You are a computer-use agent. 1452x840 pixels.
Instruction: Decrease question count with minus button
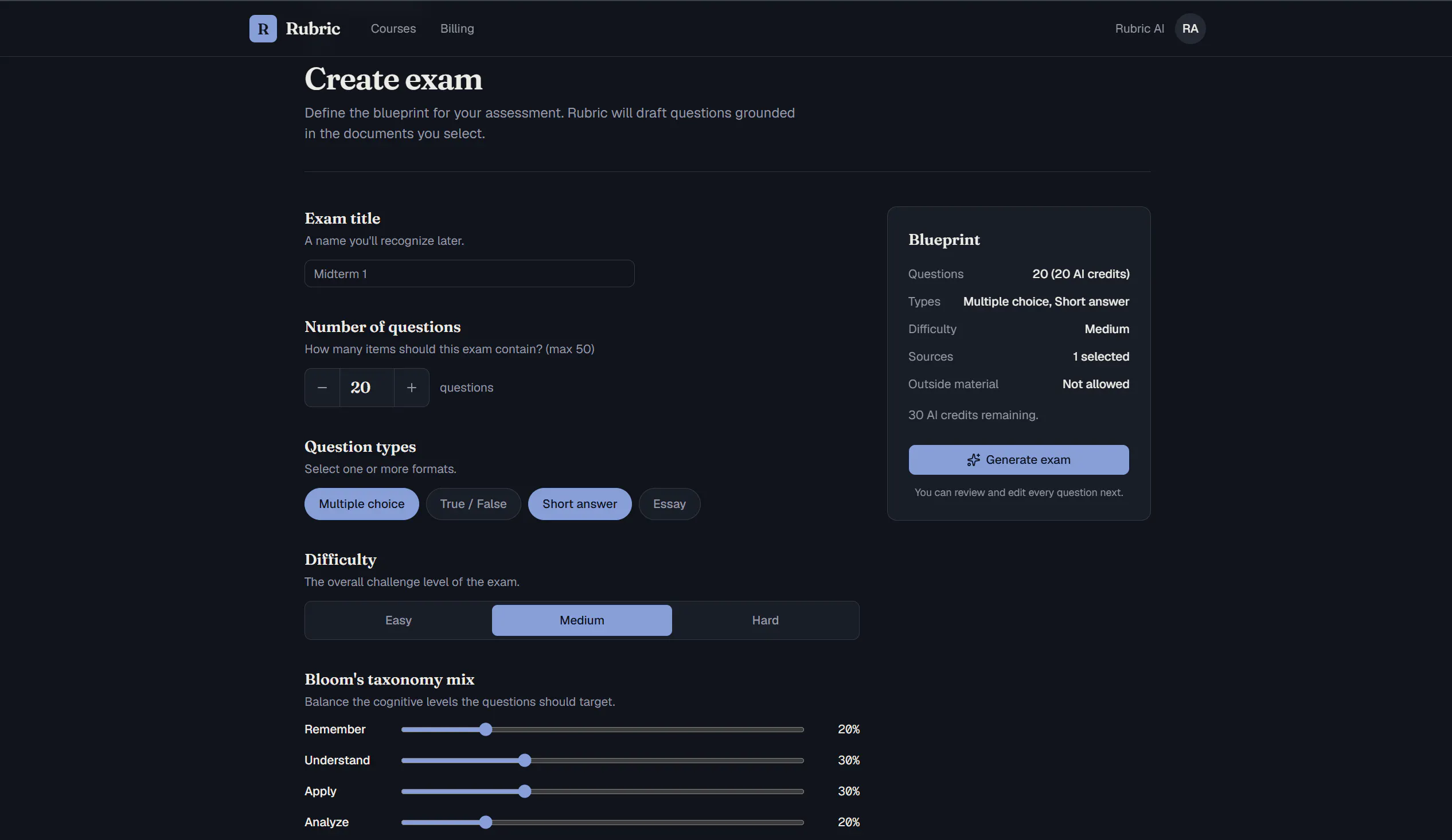click(x=322, y=387)
